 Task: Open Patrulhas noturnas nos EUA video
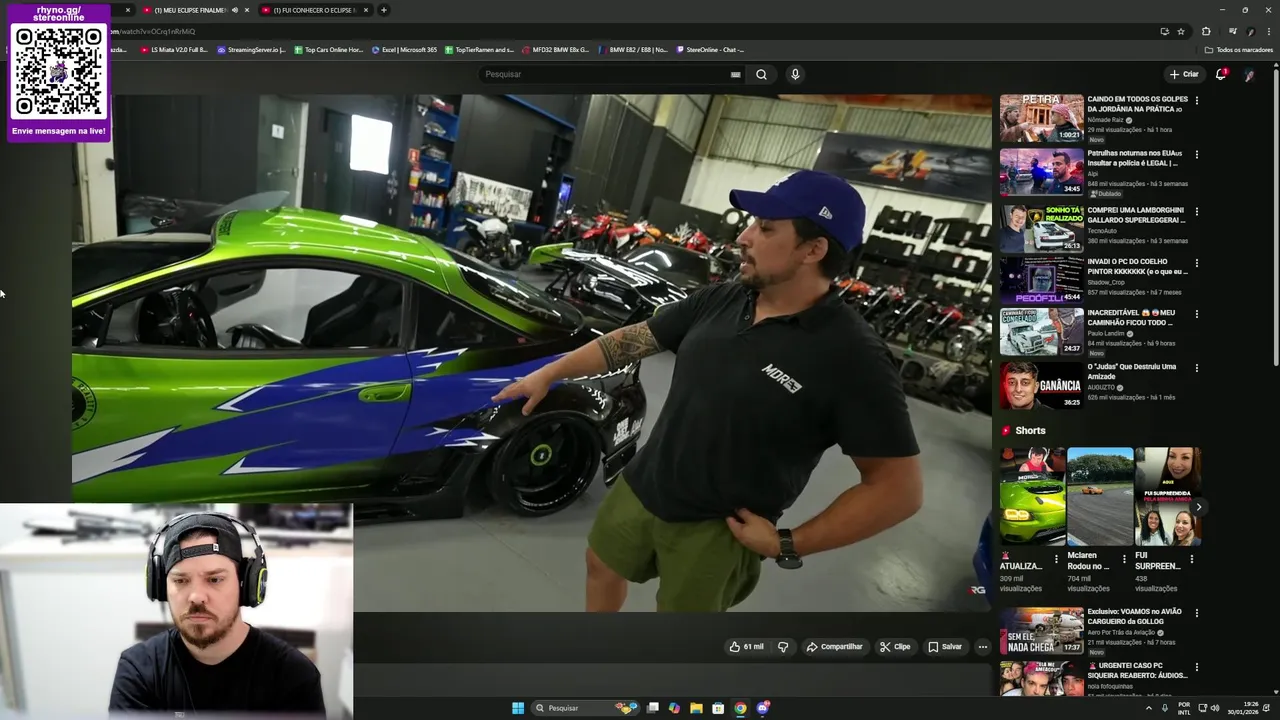tap(1041, 172)
